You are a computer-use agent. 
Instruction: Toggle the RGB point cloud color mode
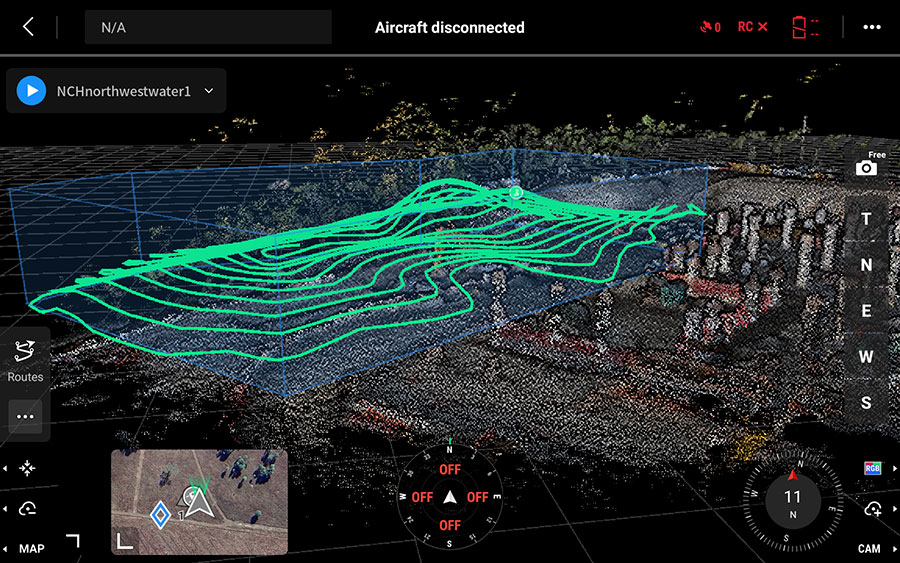click(872, 468)
